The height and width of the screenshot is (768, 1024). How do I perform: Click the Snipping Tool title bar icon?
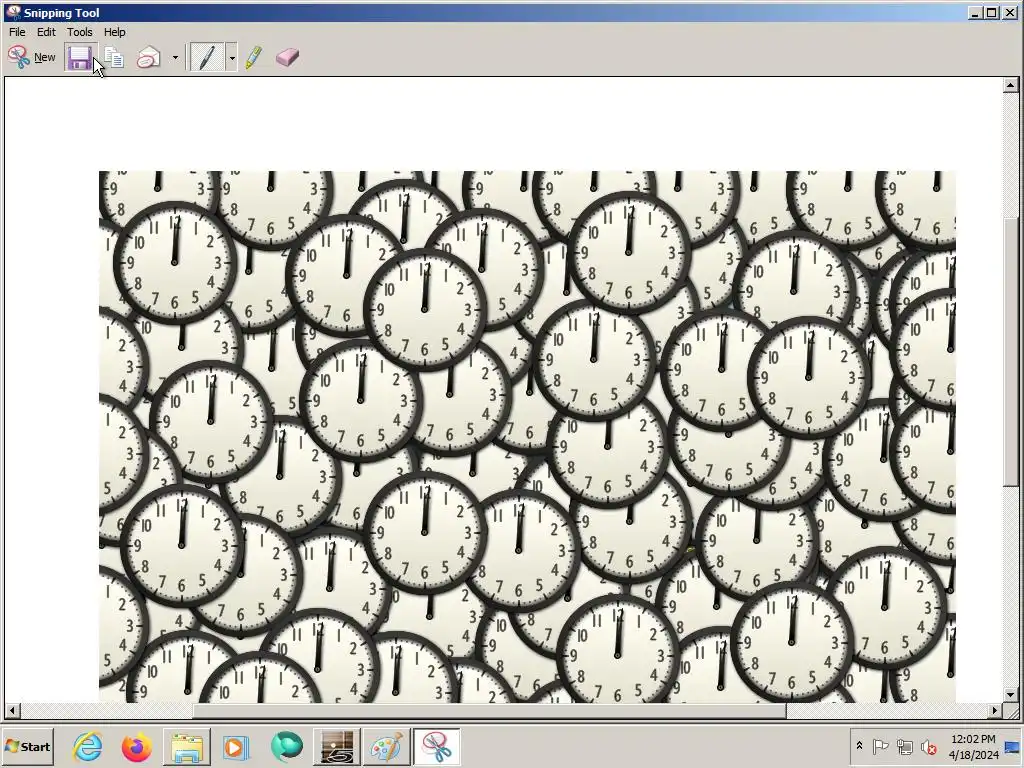point(12,12)
